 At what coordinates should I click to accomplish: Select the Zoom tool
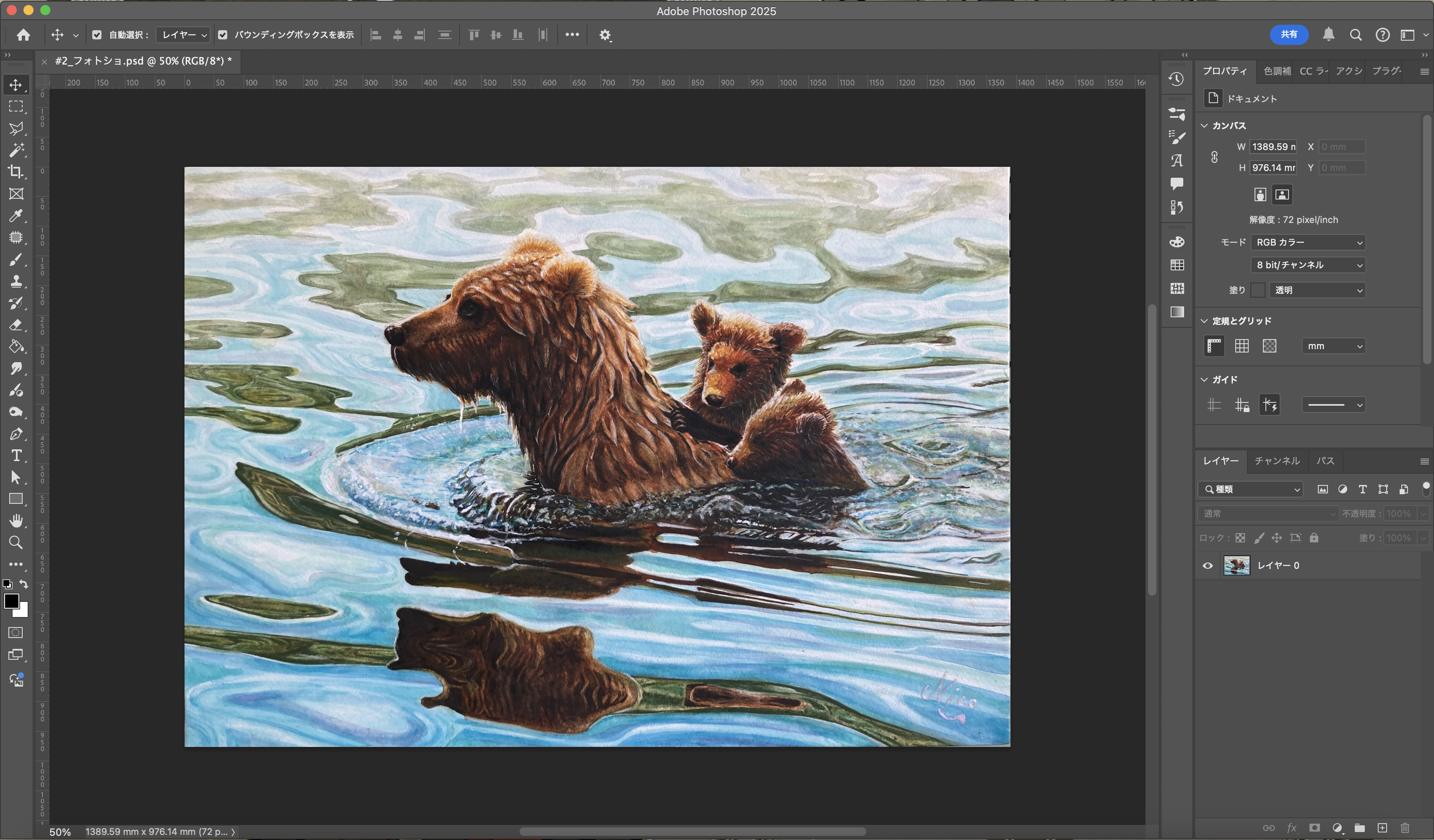coord(16,542)
